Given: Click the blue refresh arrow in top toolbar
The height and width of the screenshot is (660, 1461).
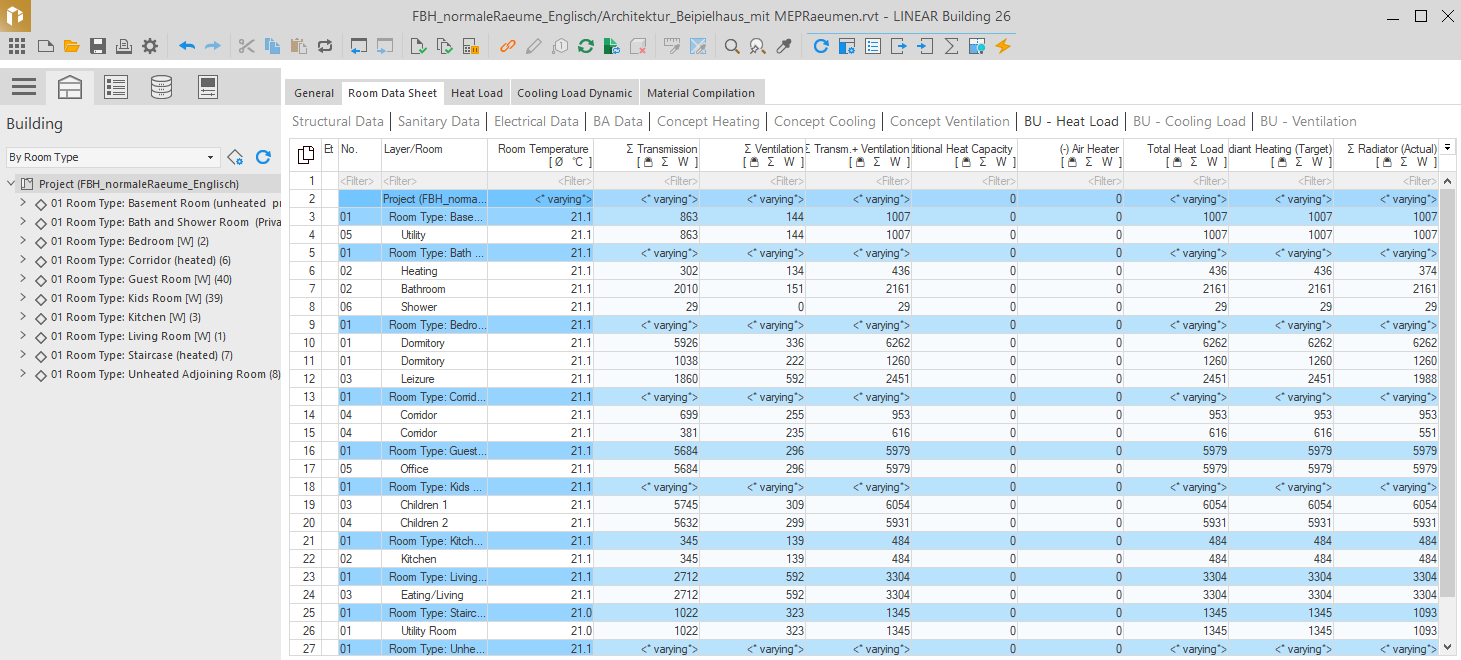Looking at the screenshot, I should tap(821, 46).
